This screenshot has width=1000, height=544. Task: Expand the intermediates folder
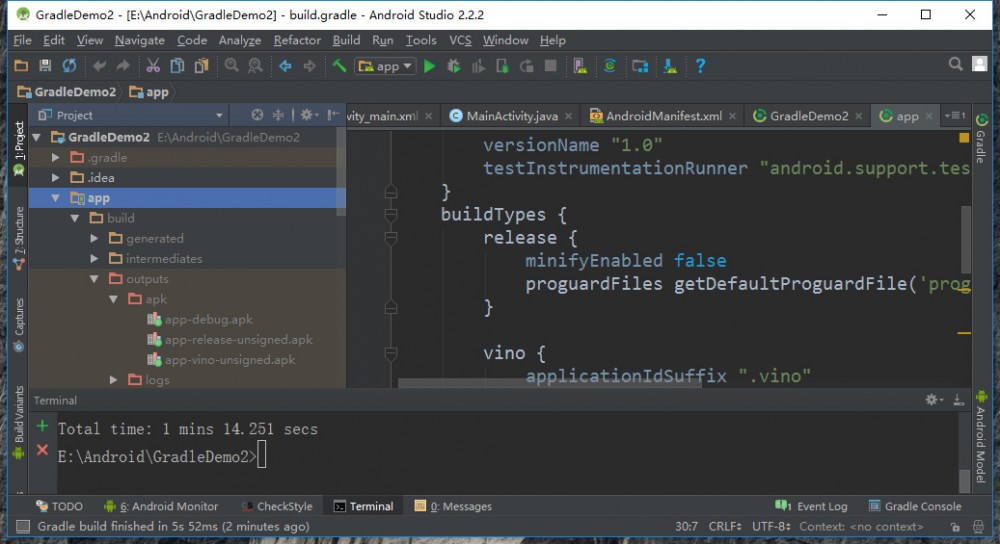tap(94, 258)
